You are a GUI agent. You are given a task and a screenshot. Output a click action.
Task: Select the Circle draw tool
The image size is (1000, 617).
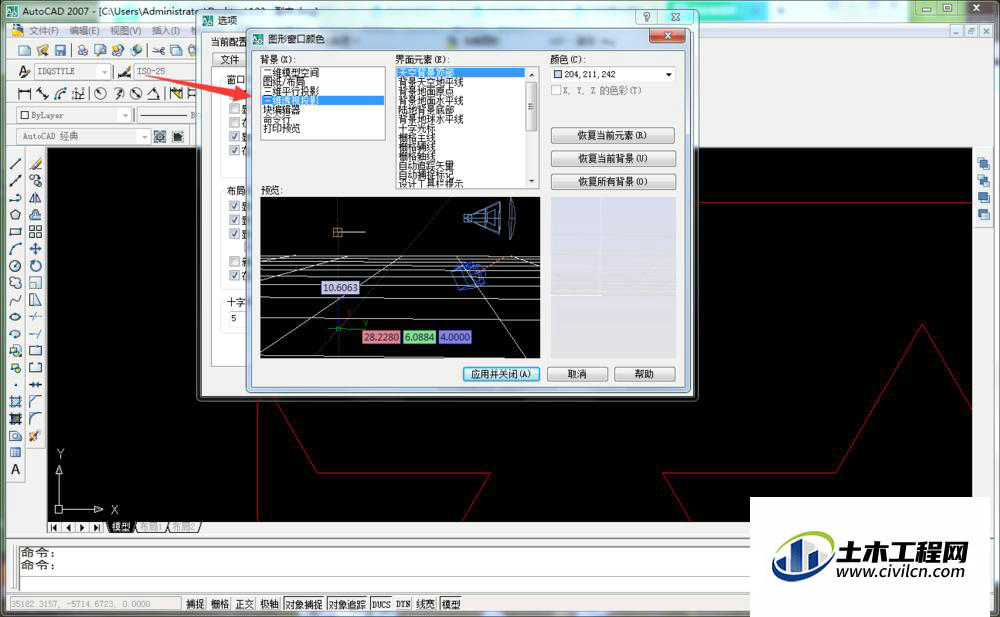tap(16, 265)
